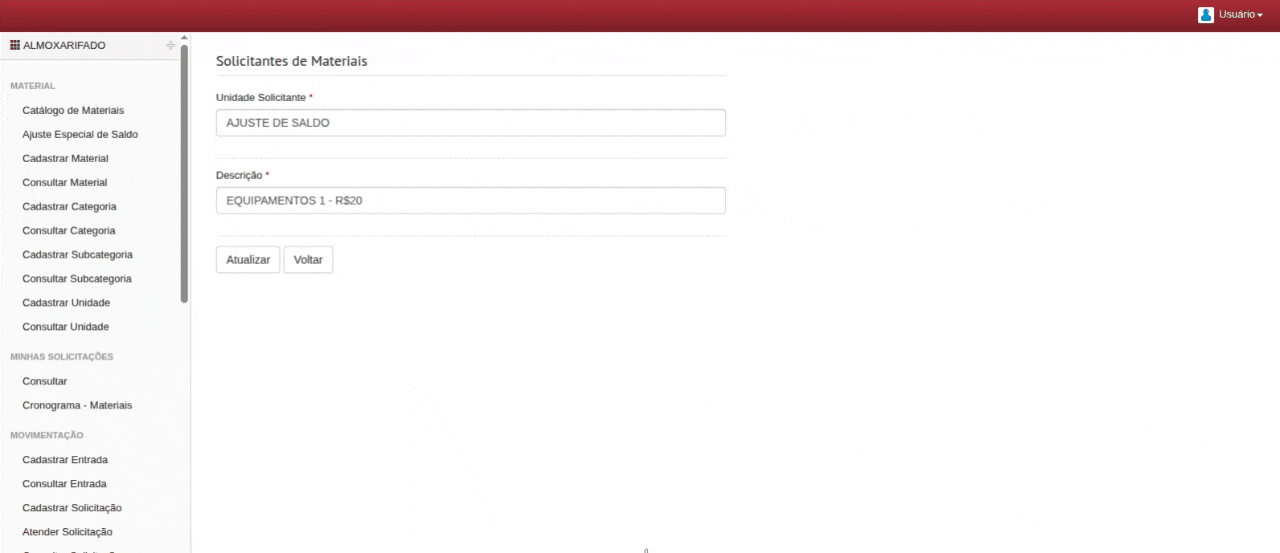Open Cronograma - Materiais link
1280x553 pixels.
click(77, 405)
